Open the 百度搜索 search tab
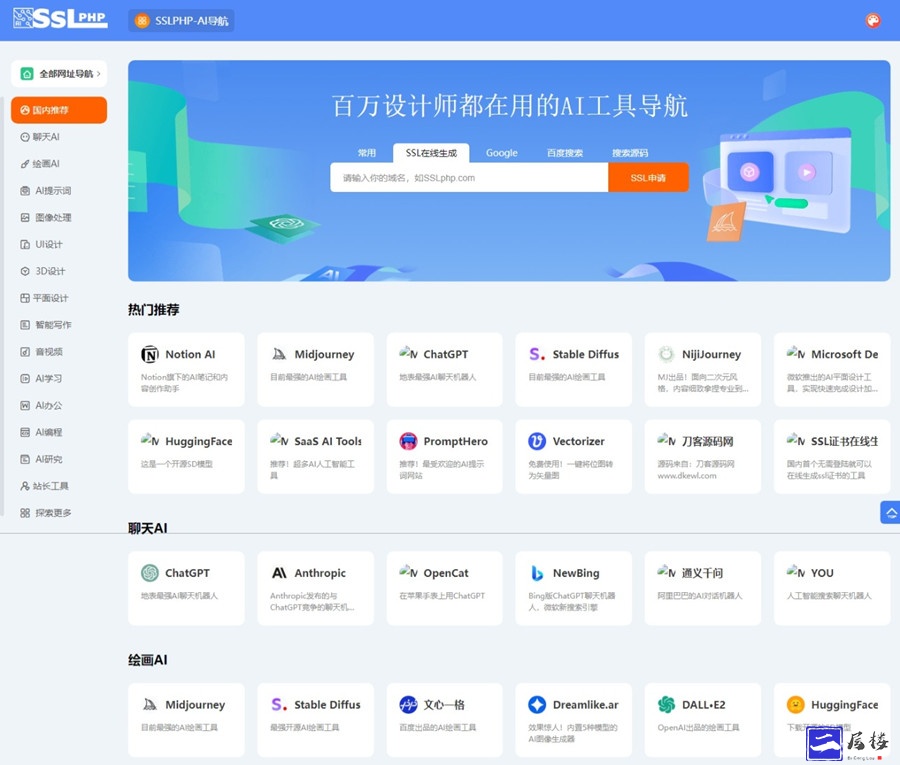This screenshot has width=900, height=765. click(x=565, y=153)
